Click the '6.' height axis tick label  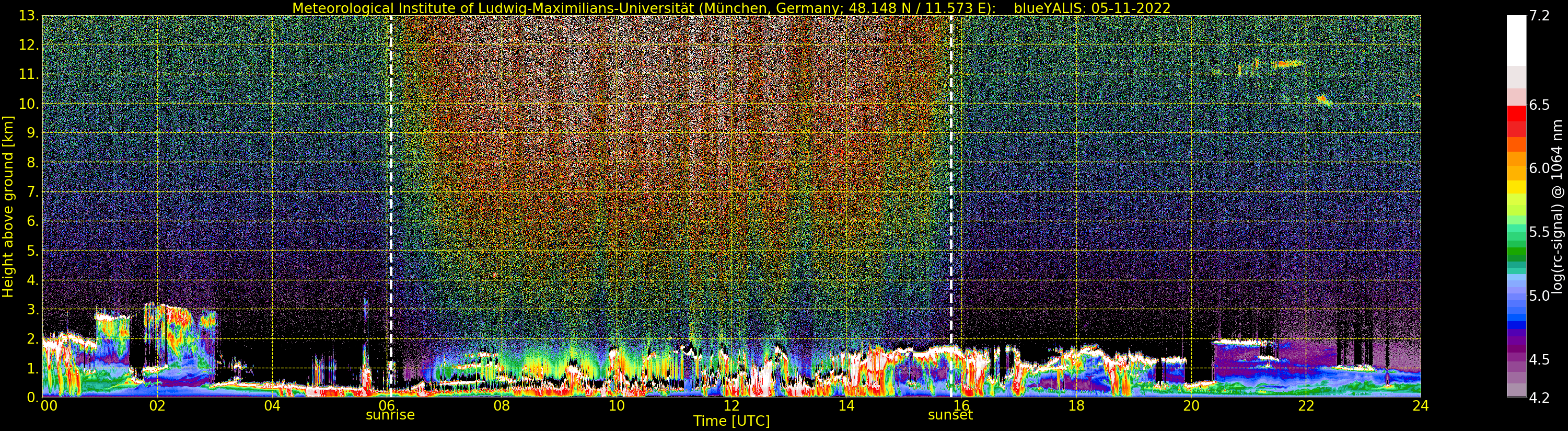33,221
